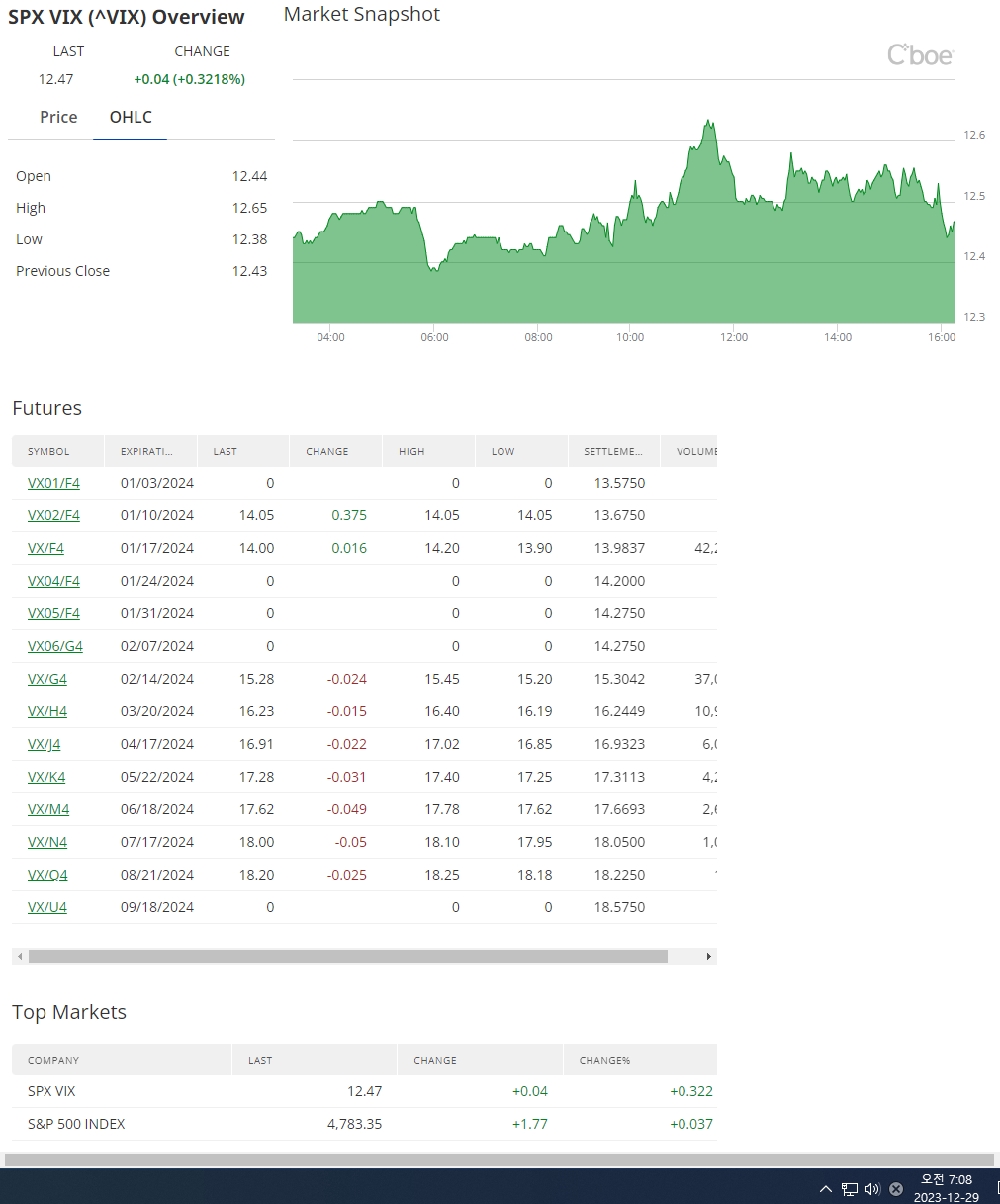Click the SETTLEME... column header
This screenshot has height=1204, width=1000.
[614, 451]
